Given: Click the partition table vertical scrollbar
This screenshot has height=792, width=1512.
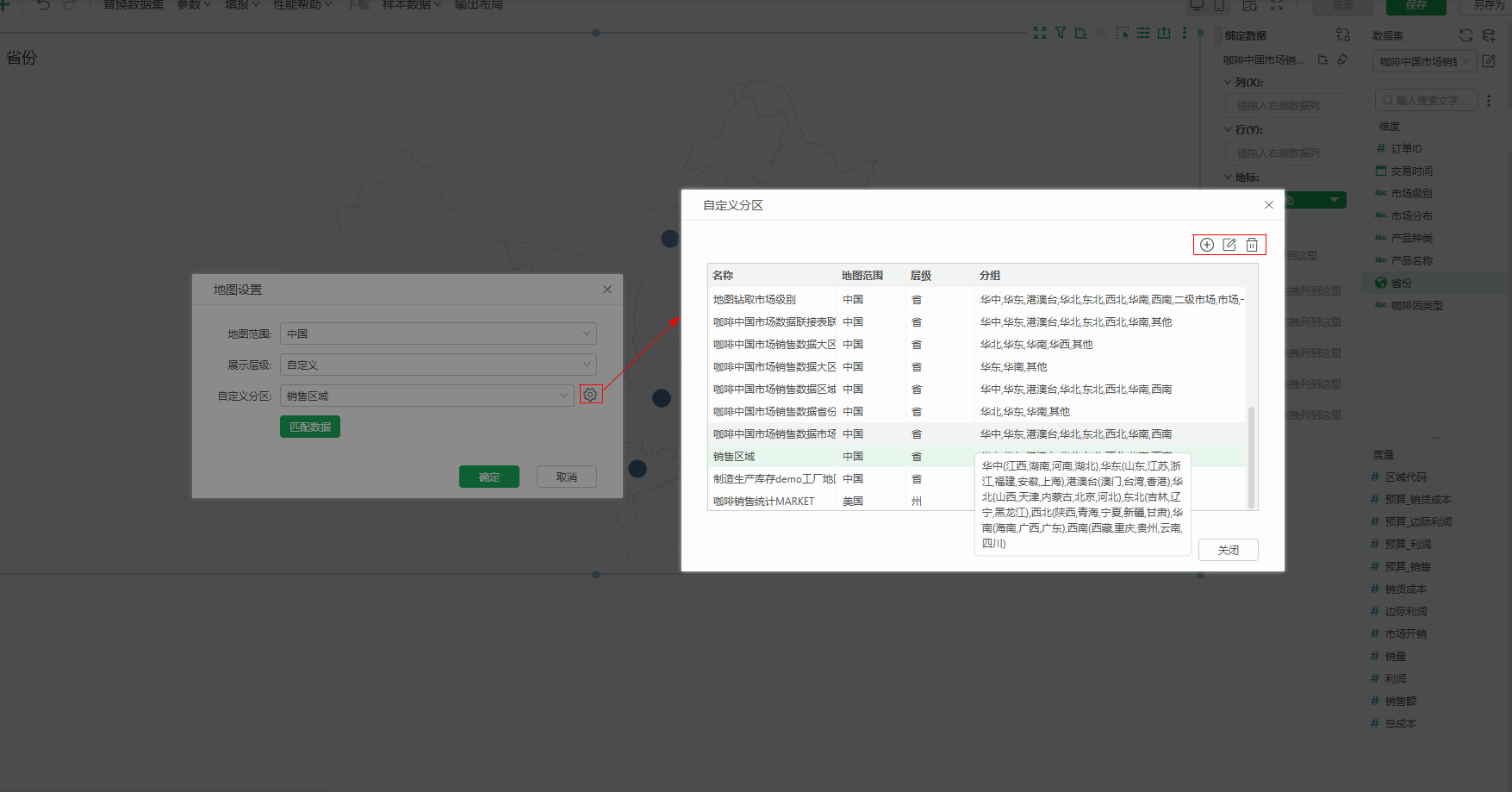Looking at the screenshot, I should pyautogui.click(x=1251, y=457).
